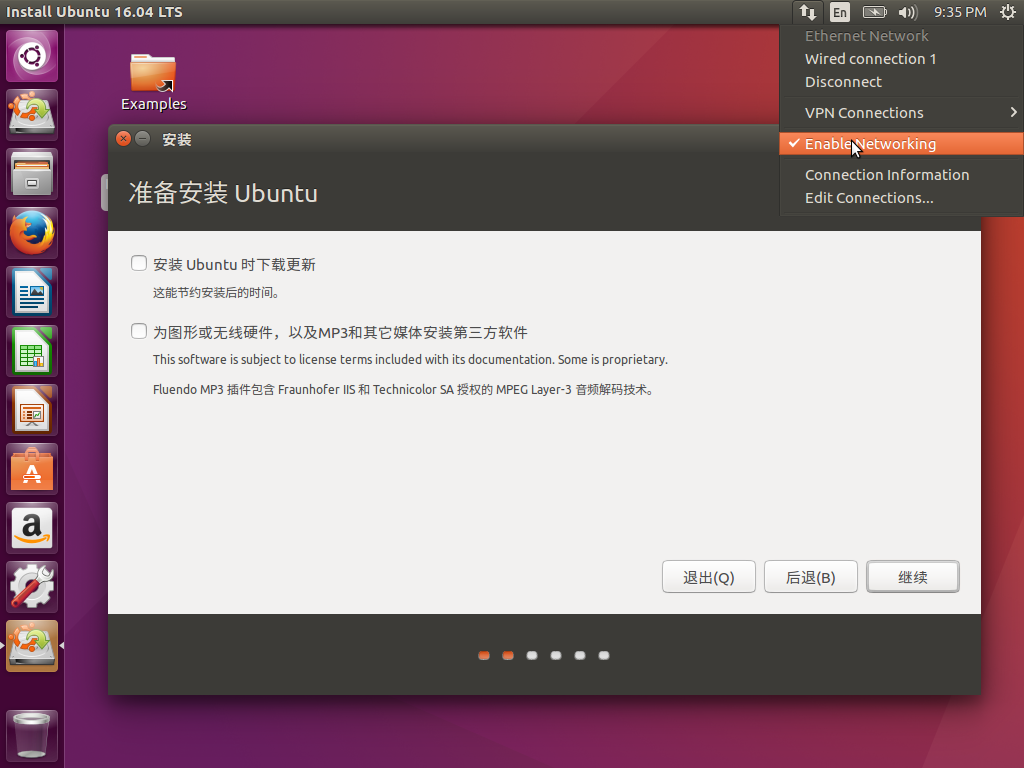Select Wired connection 1
The width and height of the screenshot is (1024, 768).
[x=870, y=58]
